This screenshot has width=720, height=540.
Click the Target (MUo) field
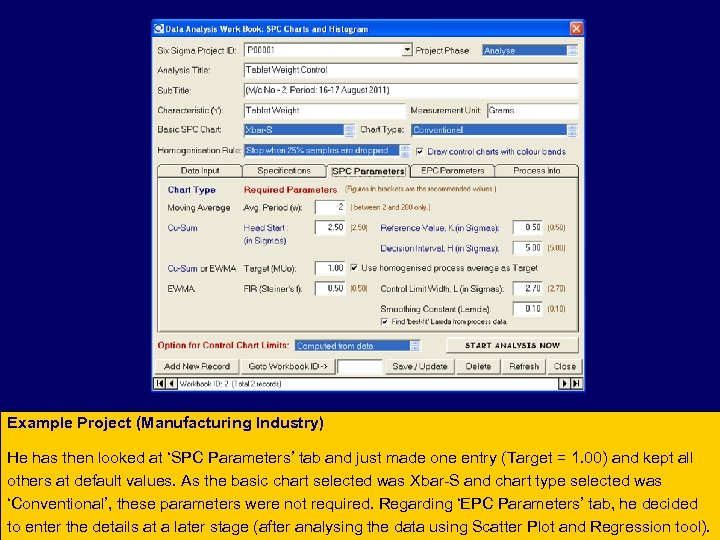330,268
